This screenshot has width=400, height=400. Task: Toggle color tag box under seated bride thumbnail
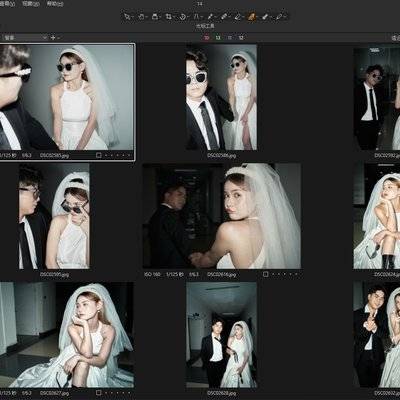[99, 393]
